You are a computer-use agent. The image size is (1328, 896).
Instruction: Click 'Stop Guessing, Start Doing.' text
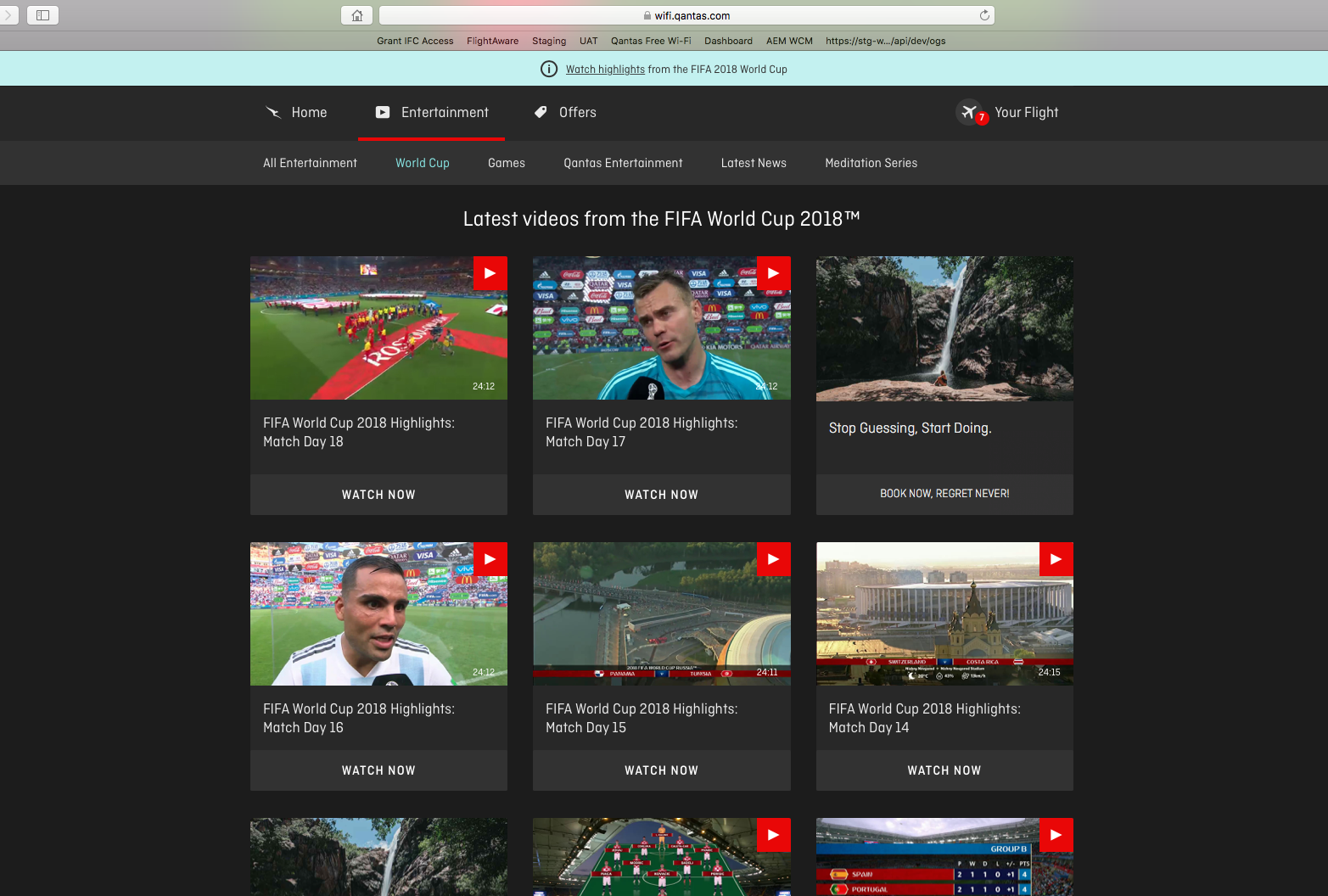coord(910,428)
